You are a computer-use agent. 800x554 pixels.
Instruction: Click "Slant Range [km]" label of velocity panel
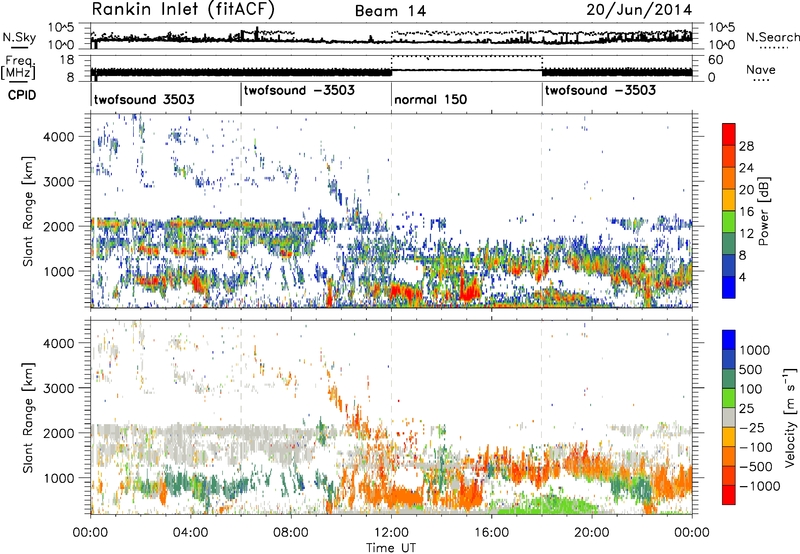tap(28, 417)
